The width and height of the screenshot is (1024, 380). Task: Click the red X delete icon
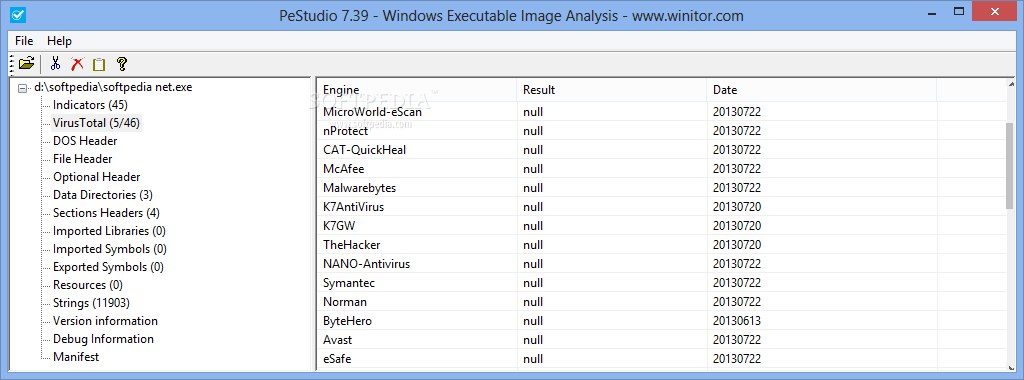tap(78, 63)
